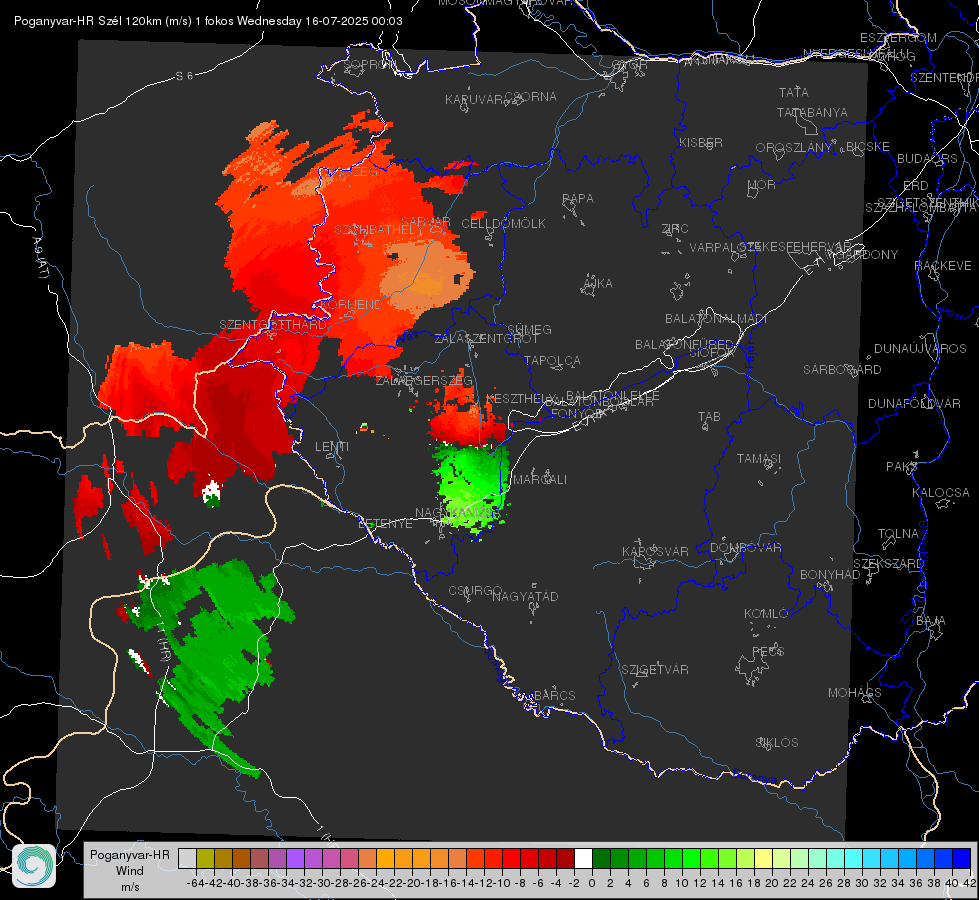Click the KAPUVÁR label

click(x=474, y=100)
